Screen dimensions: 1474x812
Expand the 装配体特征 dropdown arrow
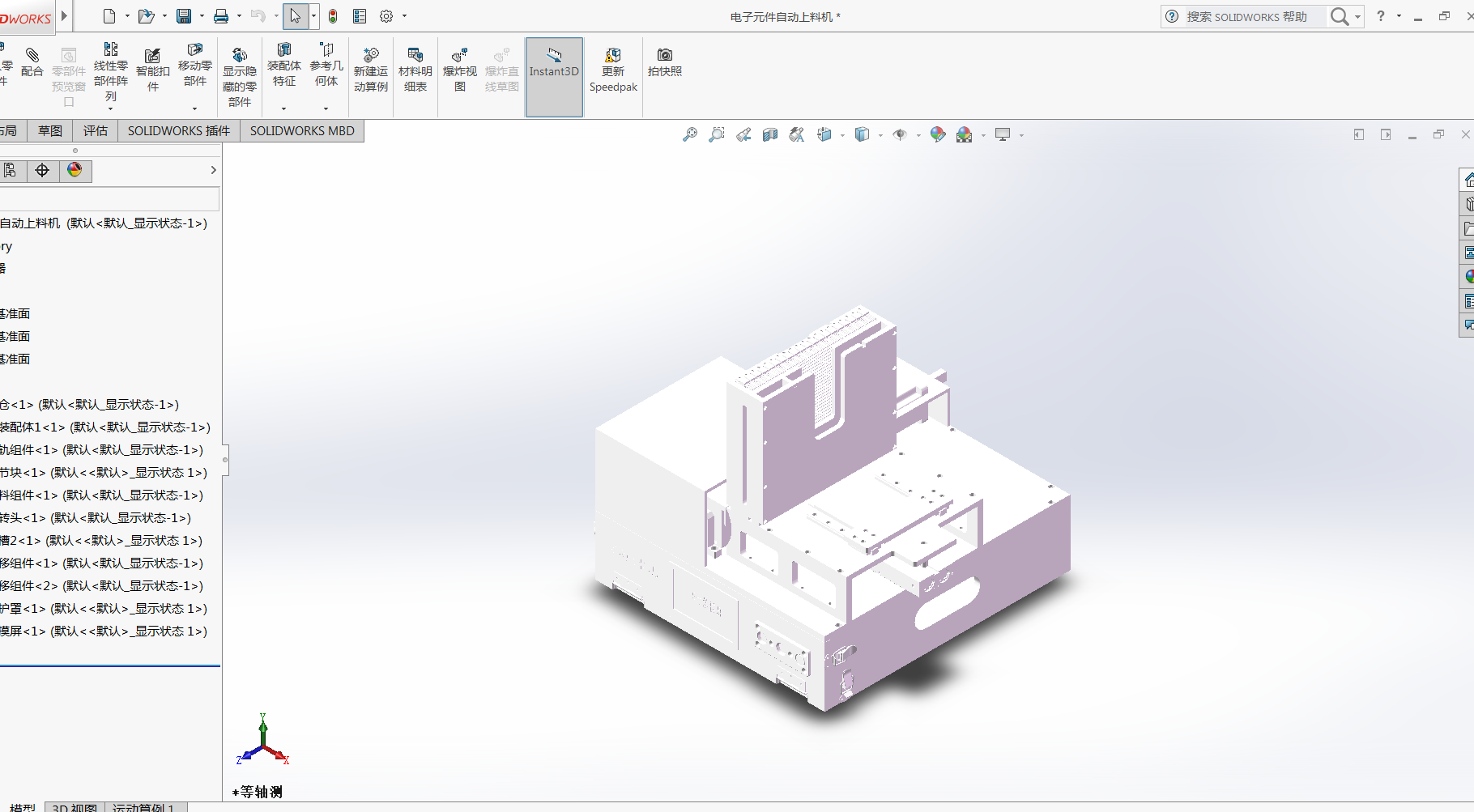(x=283, y=108)
